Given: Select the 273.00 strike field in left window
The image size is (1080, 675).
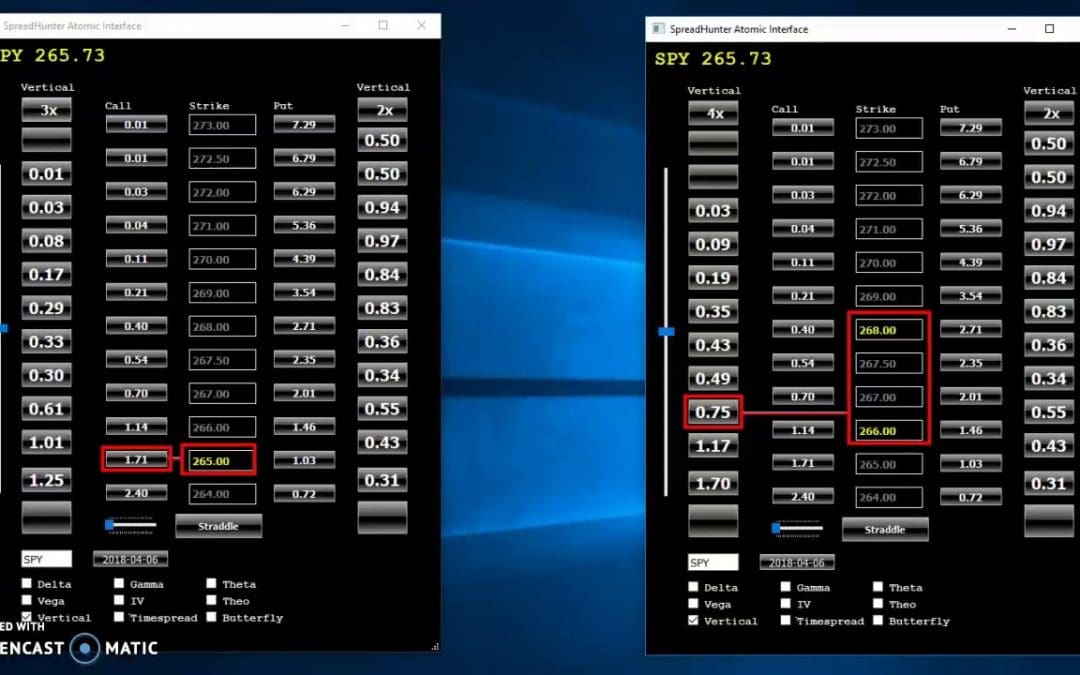Looking at the screenshot, I should 222,125.
